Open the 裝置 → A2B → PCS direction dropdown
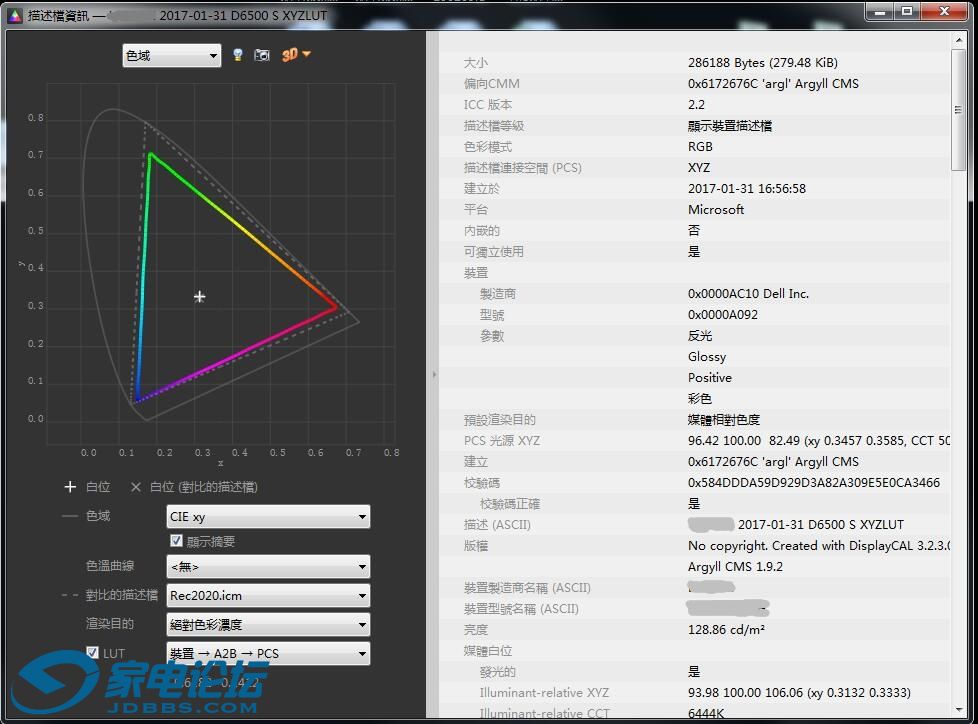This screenshot has width=978, height=724. 268,653
